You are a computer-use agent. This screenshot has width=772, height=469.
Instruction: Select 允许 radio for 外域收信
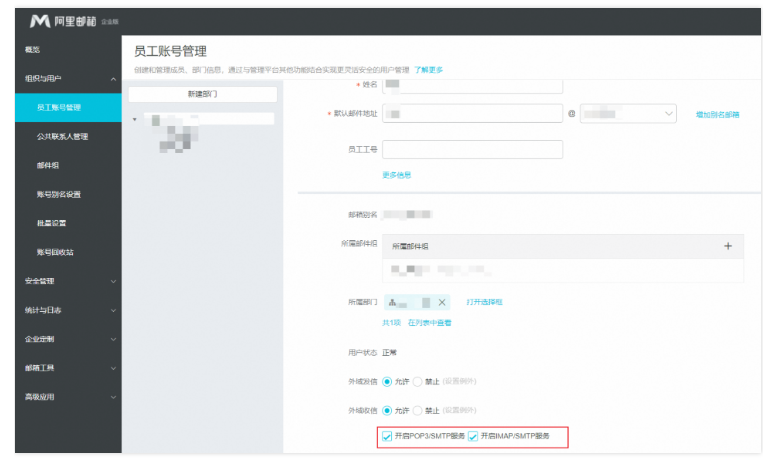(x=387, y=410)
